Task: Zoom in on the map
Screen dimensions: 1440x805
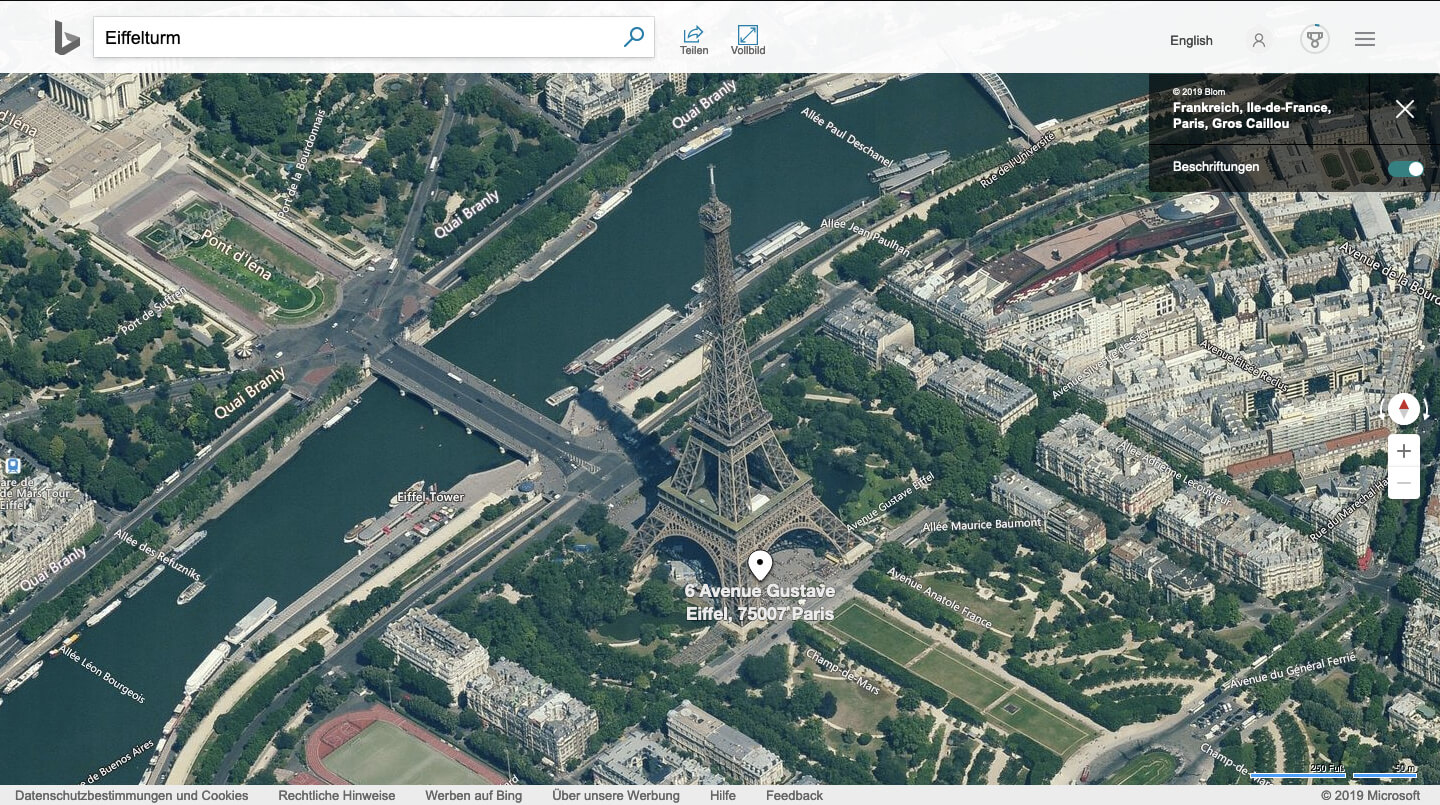Action: pos(1404,451)
